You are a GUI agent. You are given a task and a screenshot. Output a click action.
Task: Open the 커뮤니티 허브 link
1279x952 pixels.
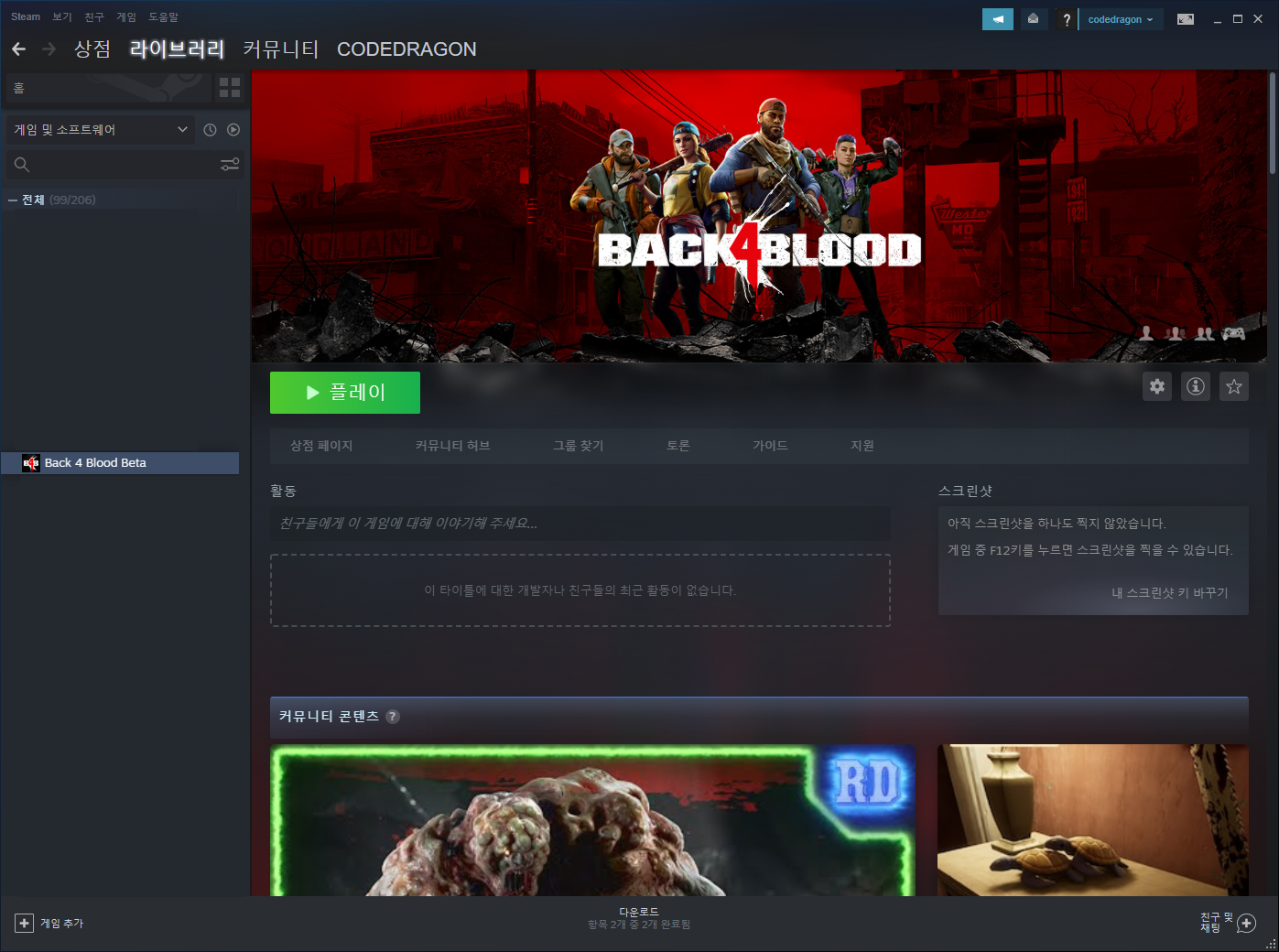[453, 446]
